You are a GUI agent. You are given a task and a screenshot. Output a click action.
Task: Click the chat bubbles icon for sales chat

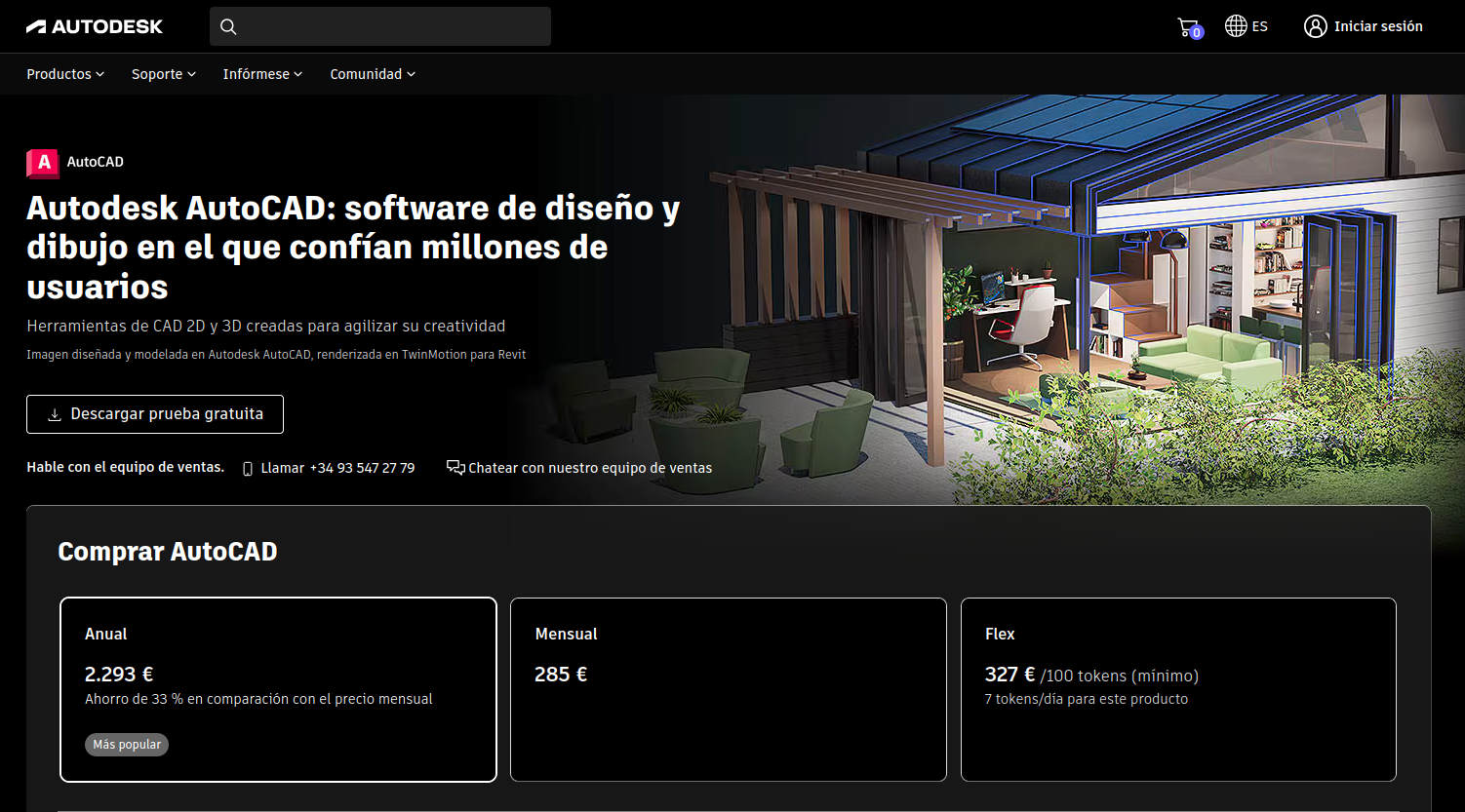click(455, 467)
